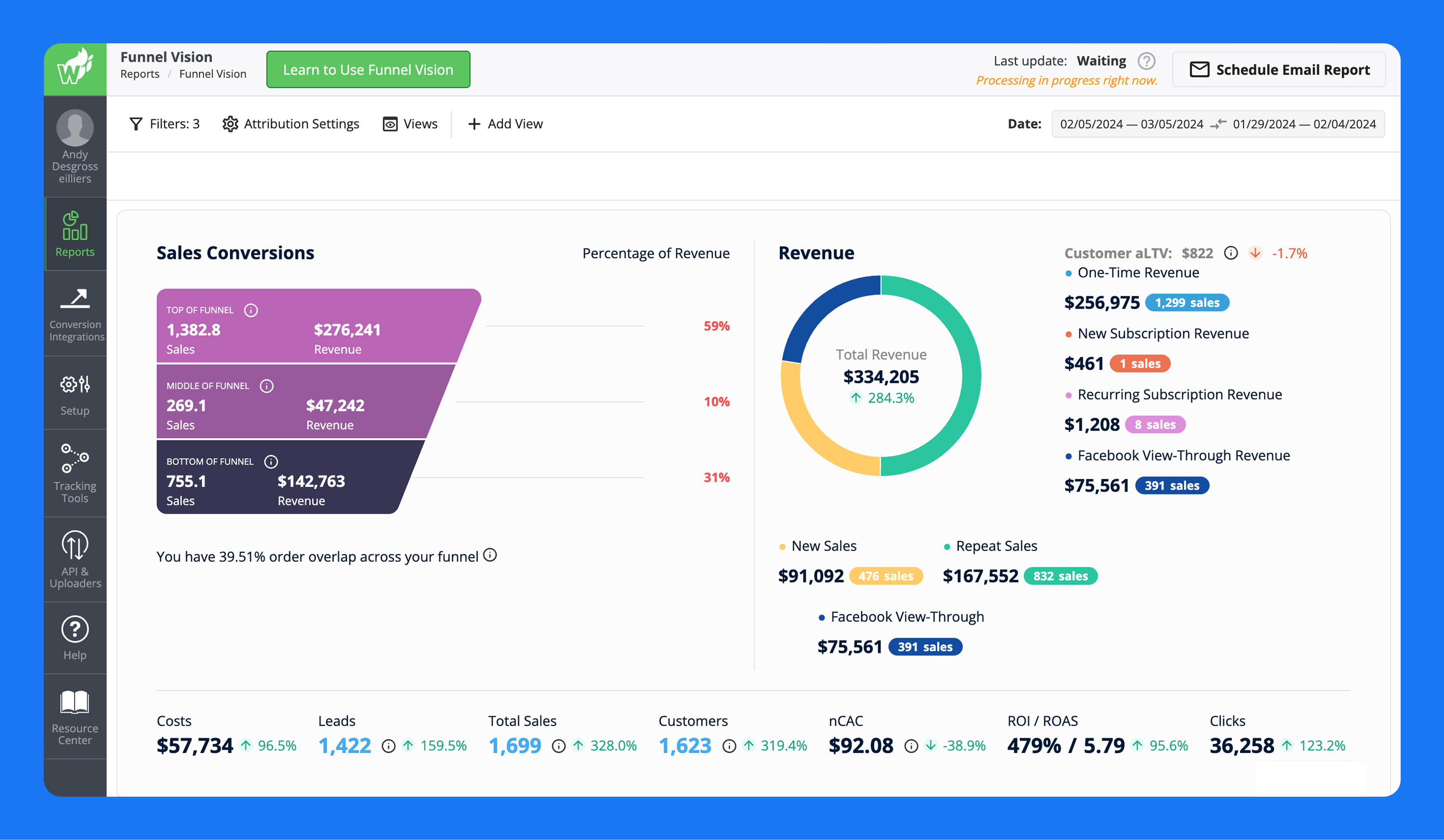Click the Total Revenue $334,205 value

pos(881,376)
